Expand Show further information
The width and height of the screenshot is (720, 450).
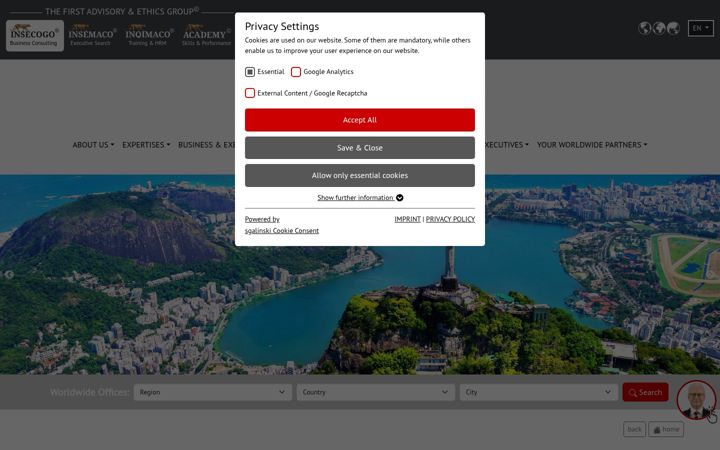[360, 198]
